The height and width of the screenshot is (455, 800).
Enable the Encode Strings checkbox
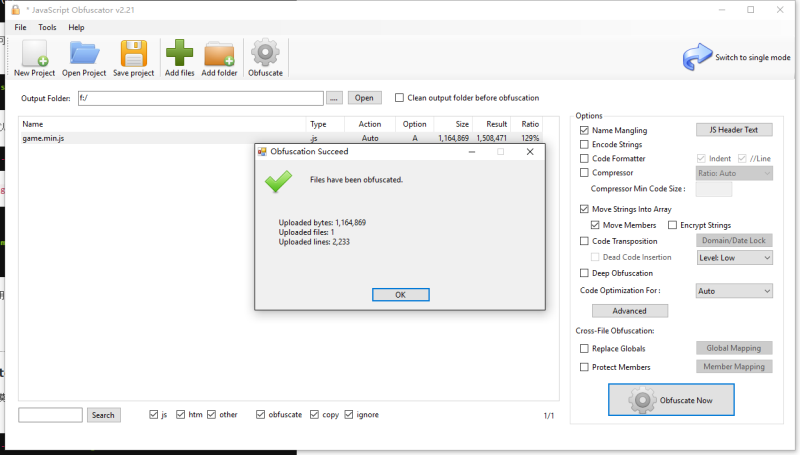pos(584,144)
